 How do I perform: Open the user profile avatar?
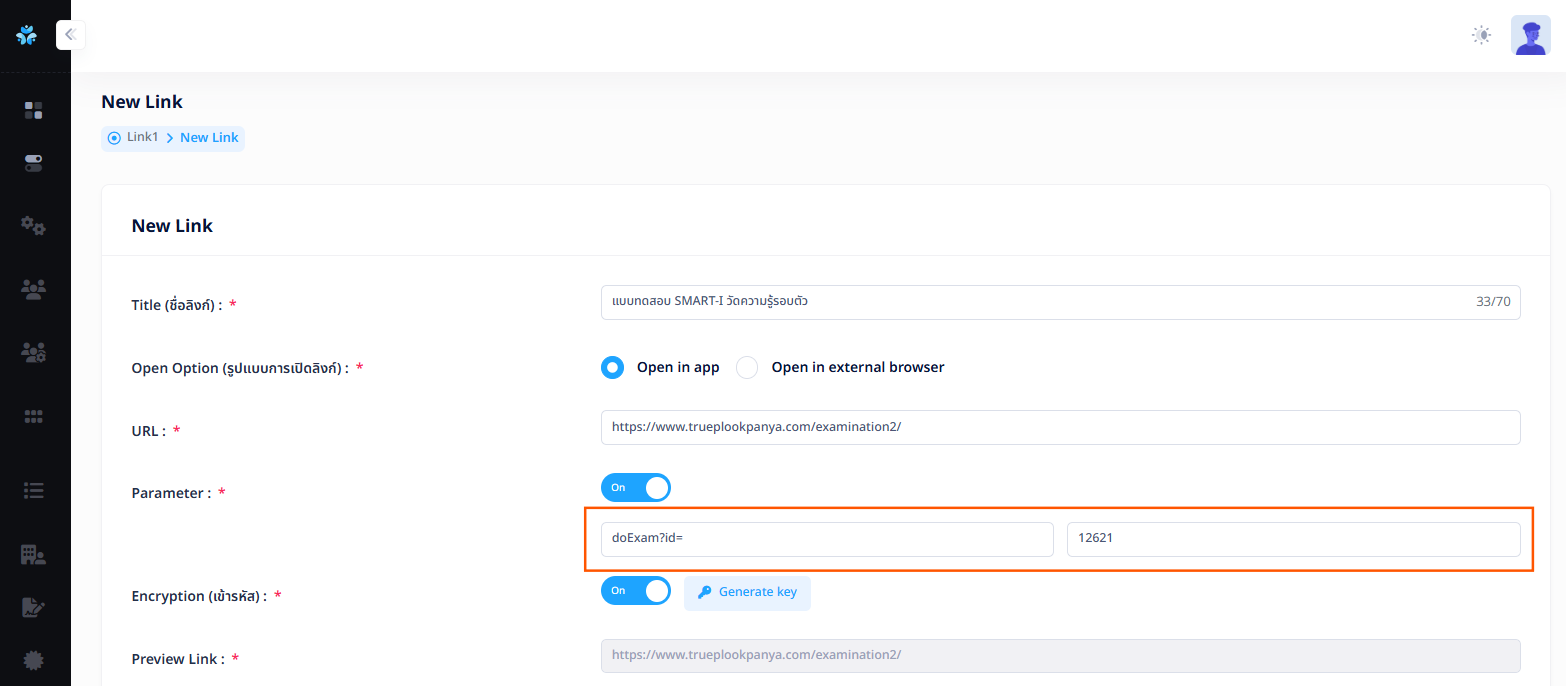click(x=1530, y=35)
